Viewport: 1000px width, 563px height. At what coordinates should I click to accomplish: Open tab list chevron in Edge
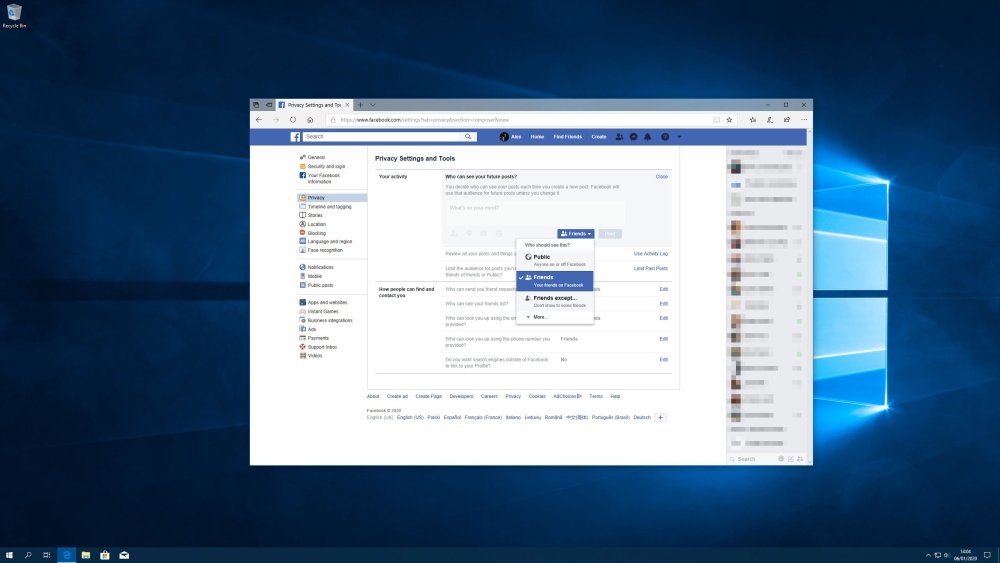(373, 105)
